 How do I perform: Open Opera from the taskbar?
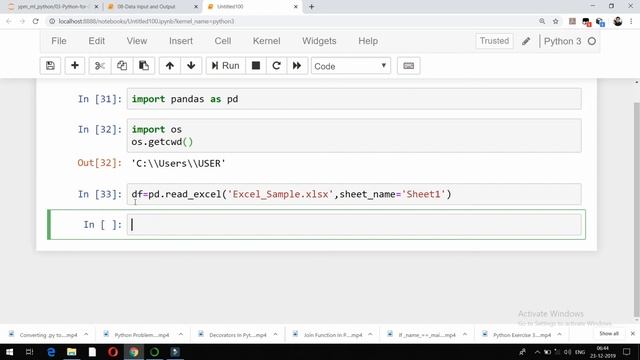click(113, 352)
